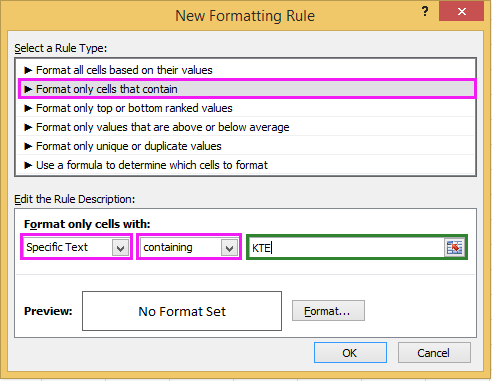Confirm with the OK button
Viewport: 492px width, 381px height.
click(x=350, y=353)
